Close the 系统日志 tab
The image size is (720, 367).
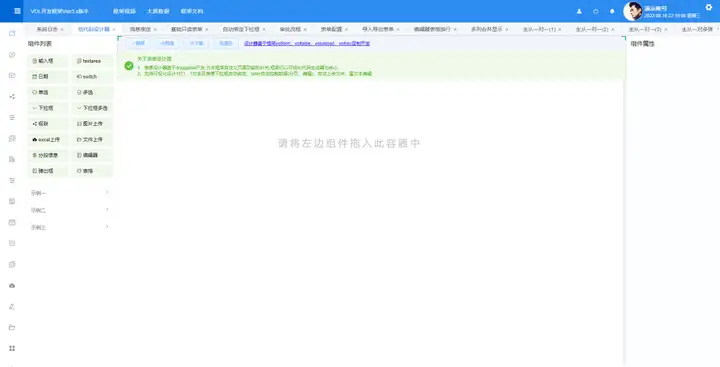62,29
